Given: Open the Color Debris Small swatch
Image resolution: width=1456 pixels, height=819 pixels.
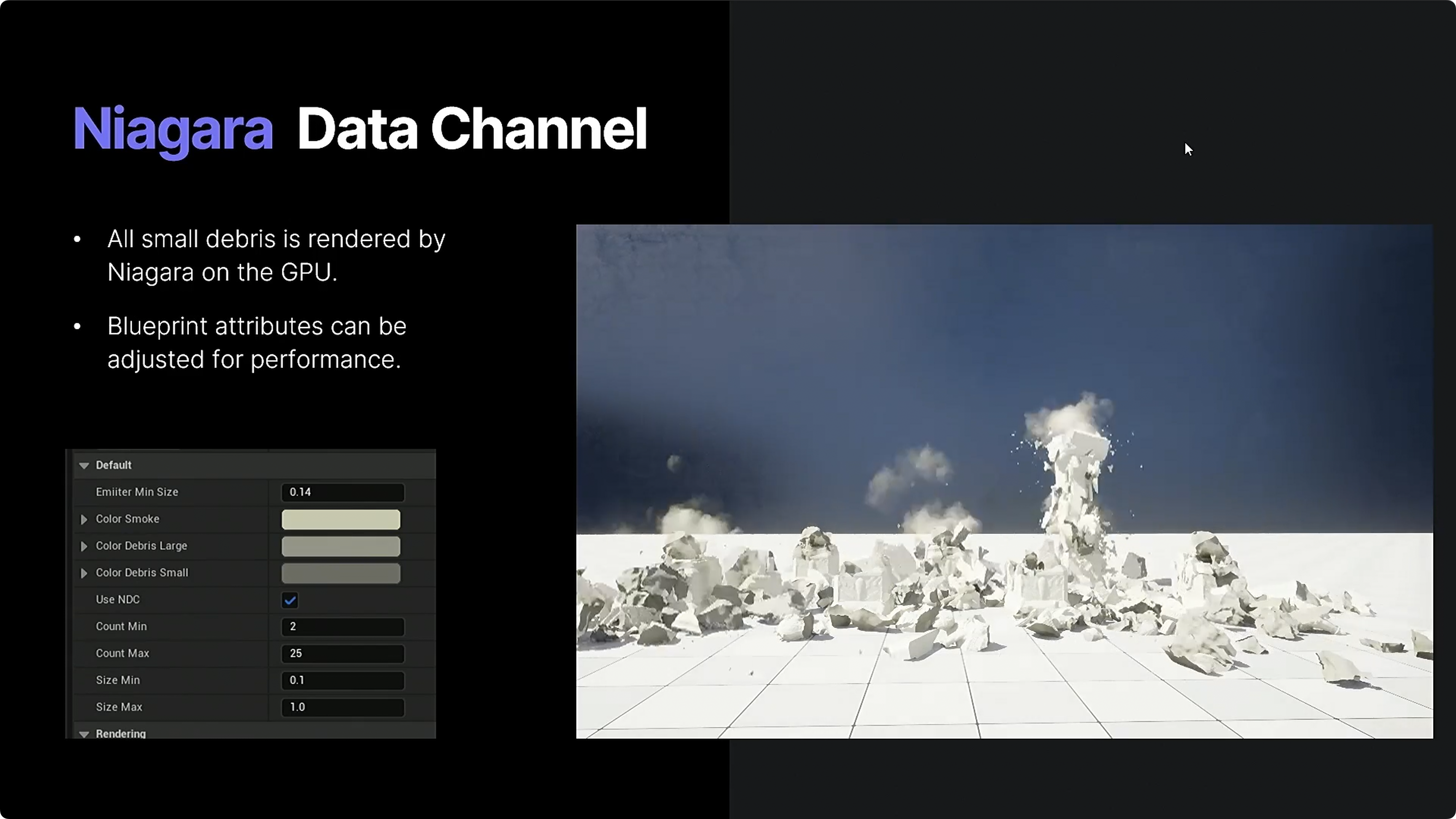Looking at the screenshot, I should tap(341, 573).
